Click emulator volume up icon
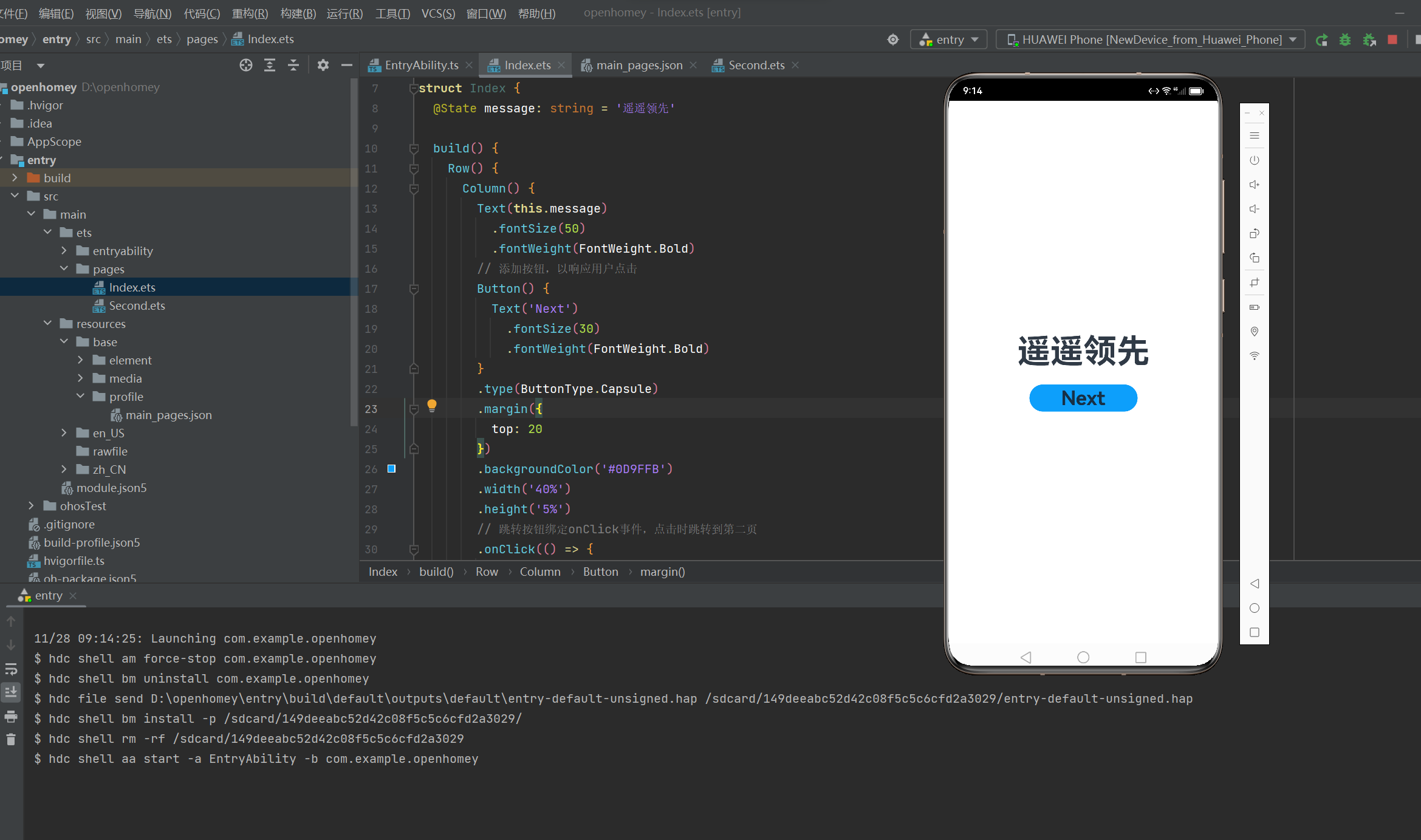 pyautogui.click(x=1254, y=185)
